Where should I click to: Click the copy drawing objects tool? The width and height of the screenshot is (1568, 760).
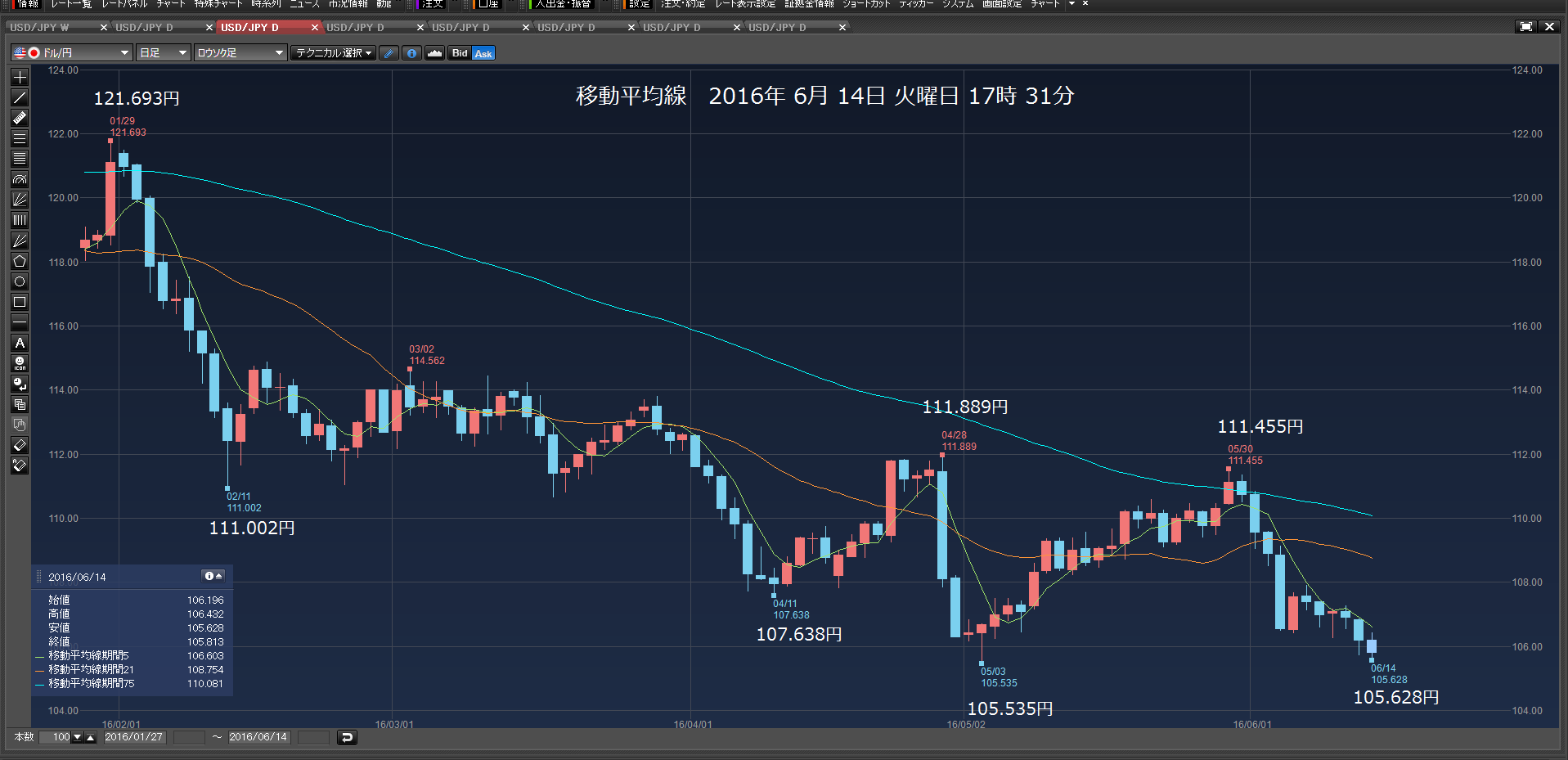pos(20,404)
